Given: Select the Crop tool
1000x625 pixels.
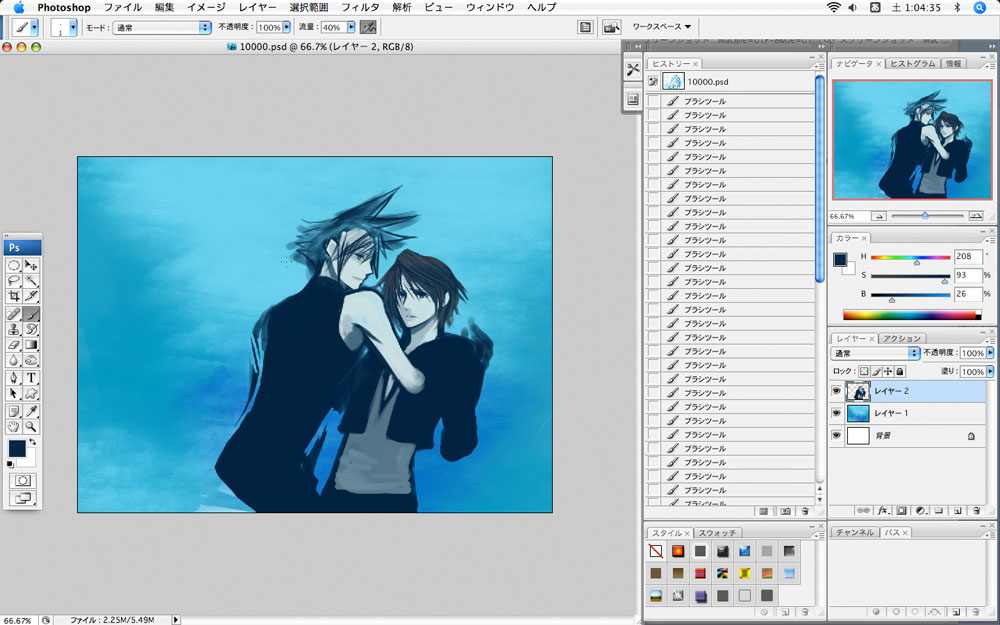Looking at the screenshot, I should click(x=14, y=297).
